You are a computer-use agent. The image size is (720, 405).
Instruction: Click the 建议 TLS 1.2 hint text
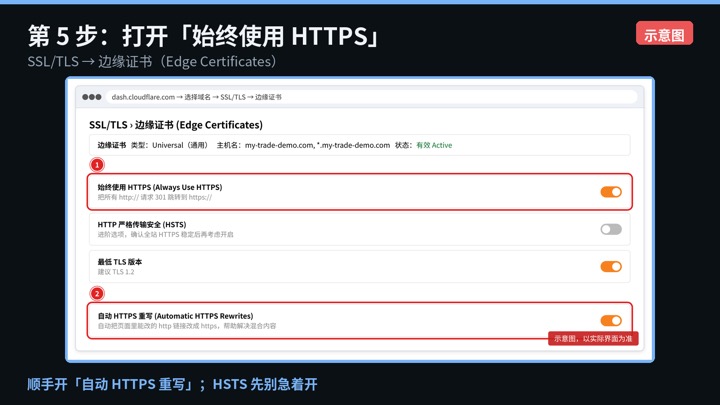116,272
